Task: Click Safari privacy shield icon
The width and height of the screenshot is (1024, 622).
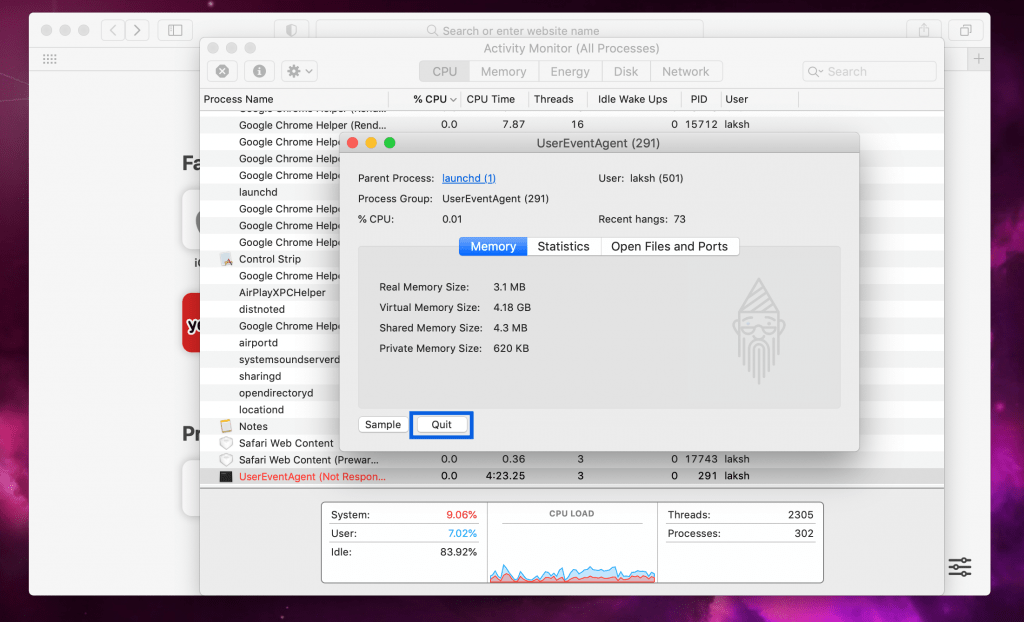Action: point(291,30)
